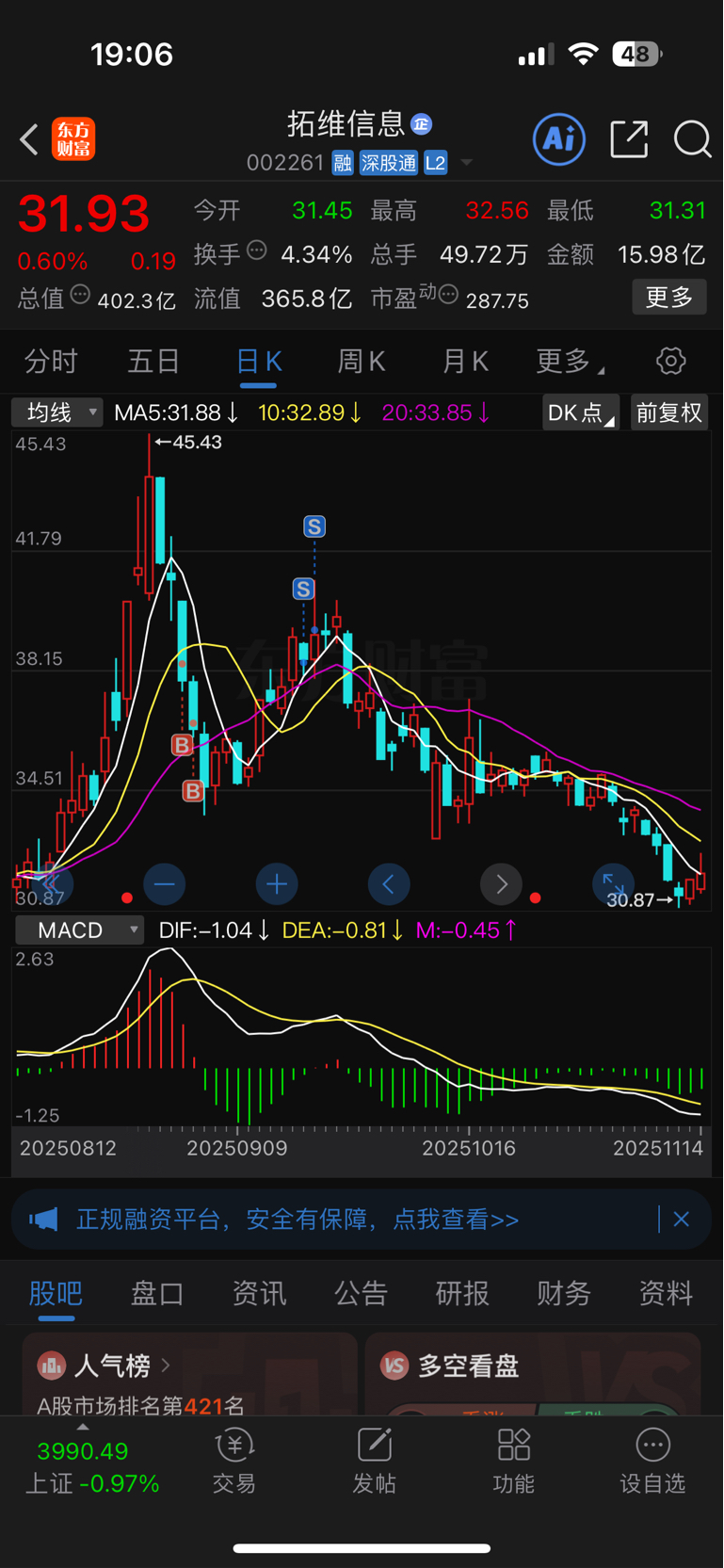Open MACD indicator dropdown
The width and height of the screenshot is (724, 1568).
pyautogui.click(x=79, y=930)
